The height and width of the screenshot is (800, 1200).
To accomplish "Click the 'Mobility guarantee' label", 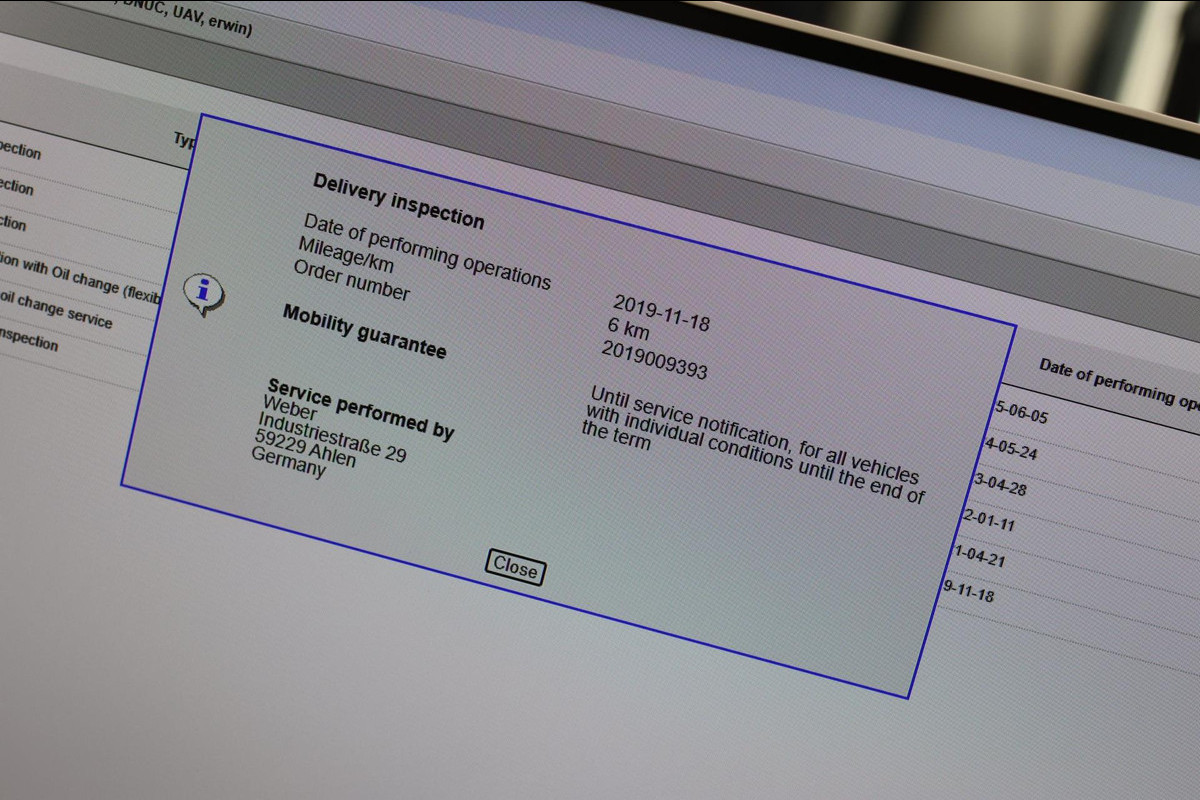I will pyautogui.click(x=364, y=331).
